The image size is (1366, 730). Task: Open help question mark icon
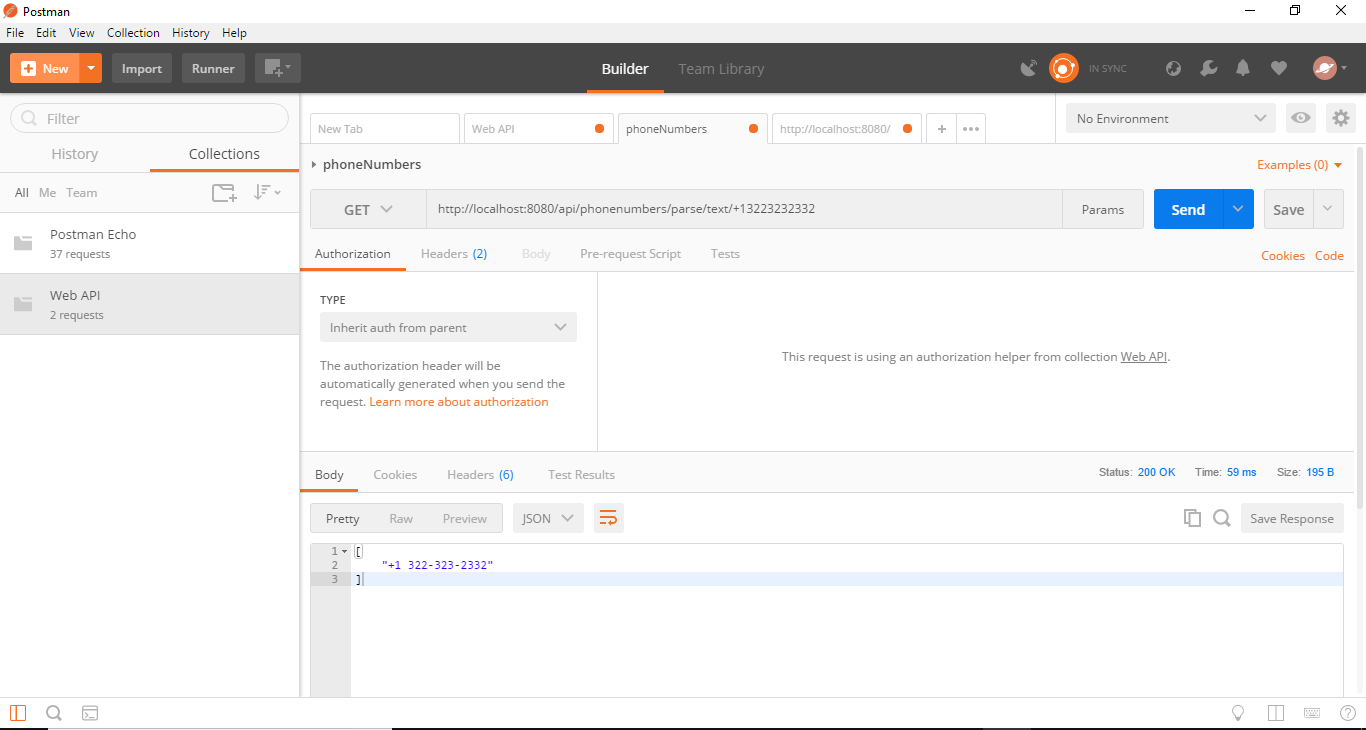pos(1347,713)
